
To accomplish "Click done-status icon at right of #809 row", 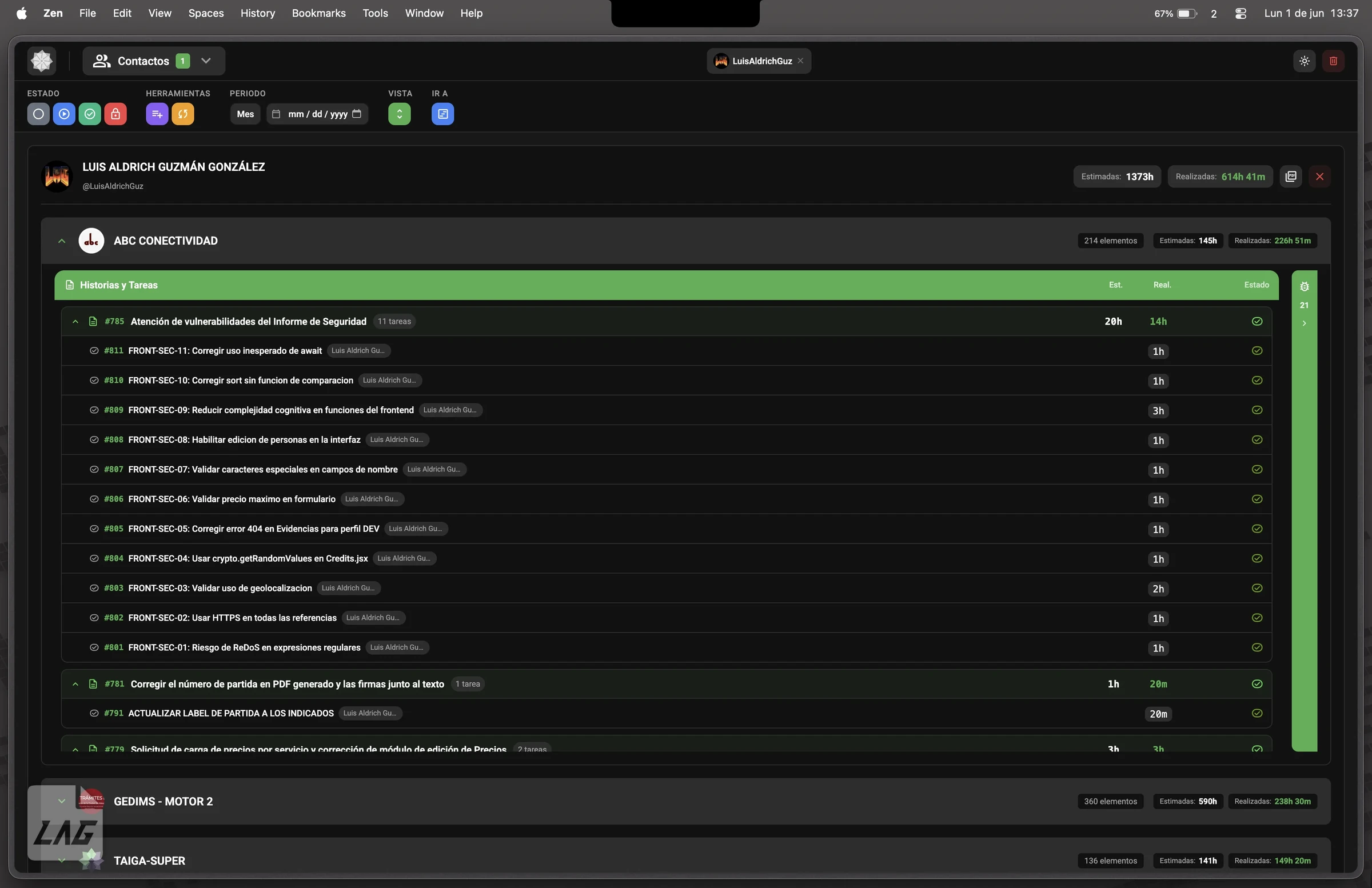I will click(x=1257, y=410).
